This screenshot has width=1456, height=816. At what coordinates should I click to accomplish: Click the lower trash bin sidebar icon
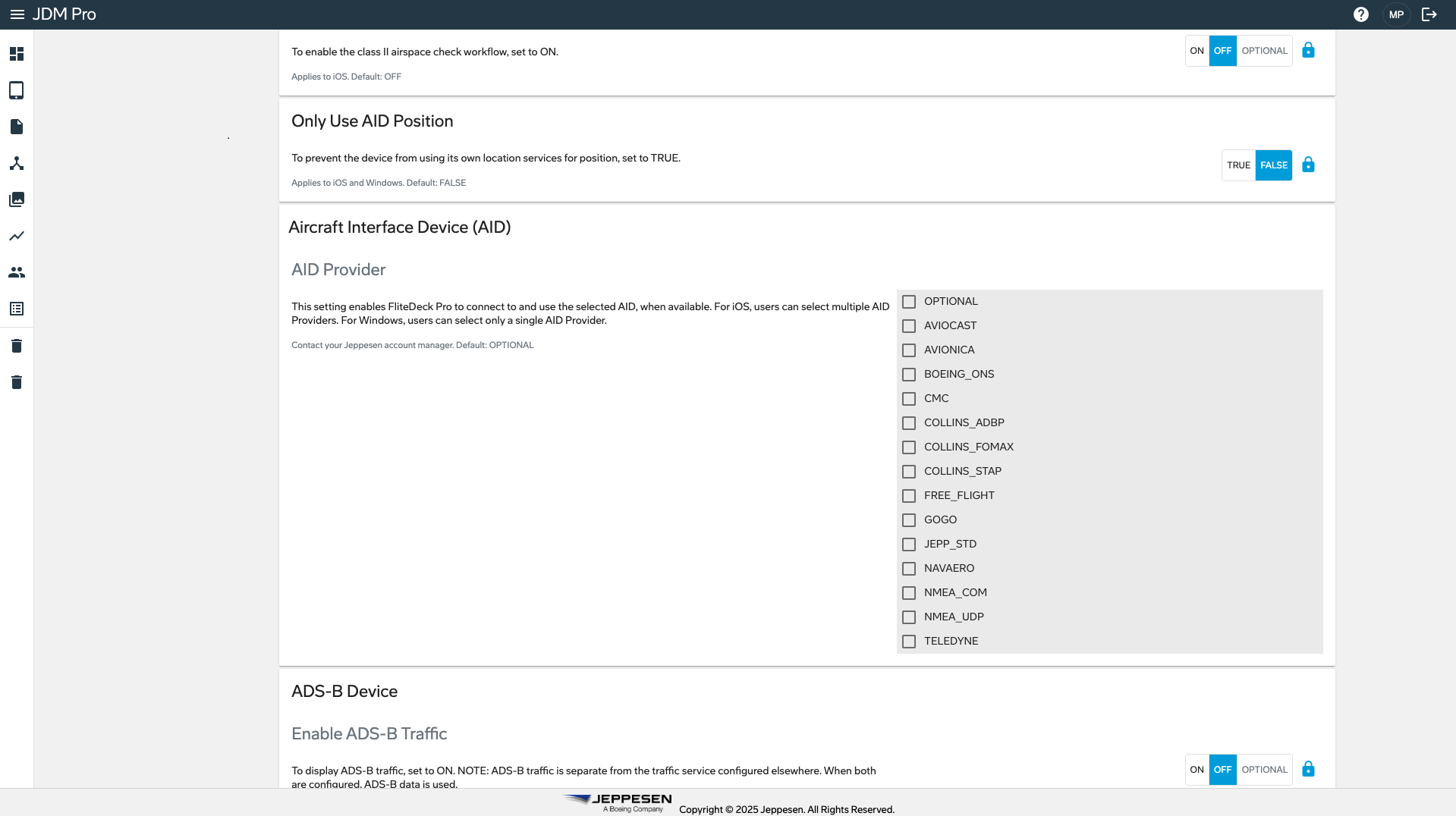click(x=17, y=382)
